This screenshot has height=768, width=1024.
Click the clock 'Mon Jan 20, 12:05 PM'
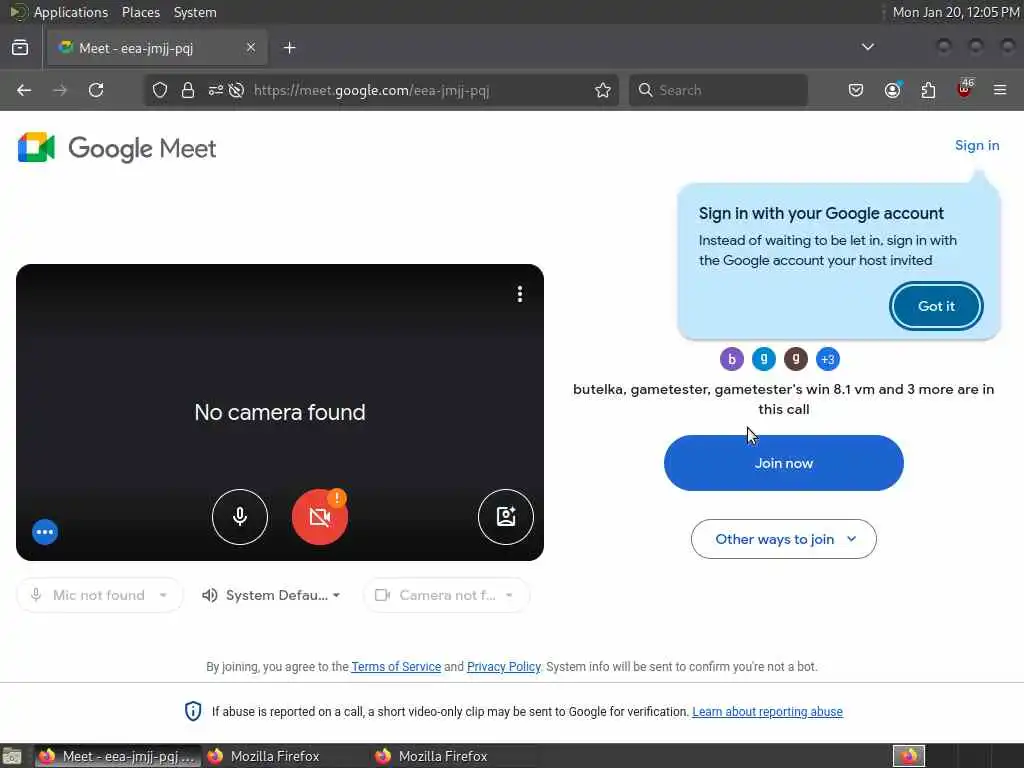955,12
